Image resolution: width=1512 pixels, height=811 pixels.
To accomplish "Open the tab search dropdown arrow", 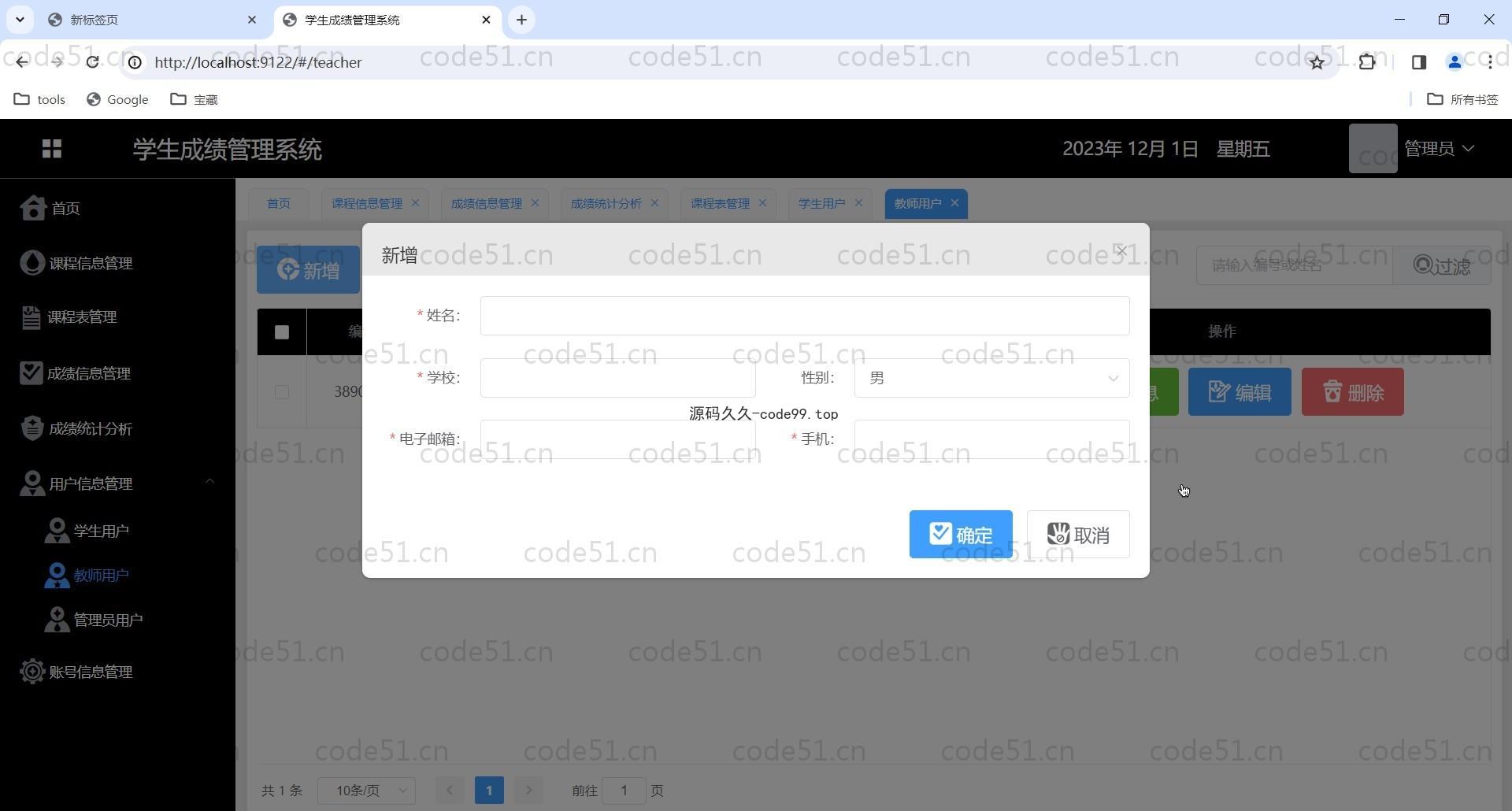I will (x=20, y=20).
